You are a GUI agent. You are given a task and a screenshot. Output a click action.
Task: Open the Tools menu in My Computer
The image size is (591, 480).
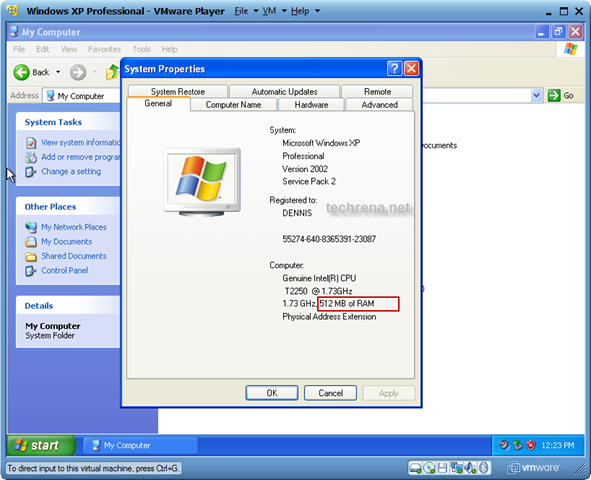(141, 49)
